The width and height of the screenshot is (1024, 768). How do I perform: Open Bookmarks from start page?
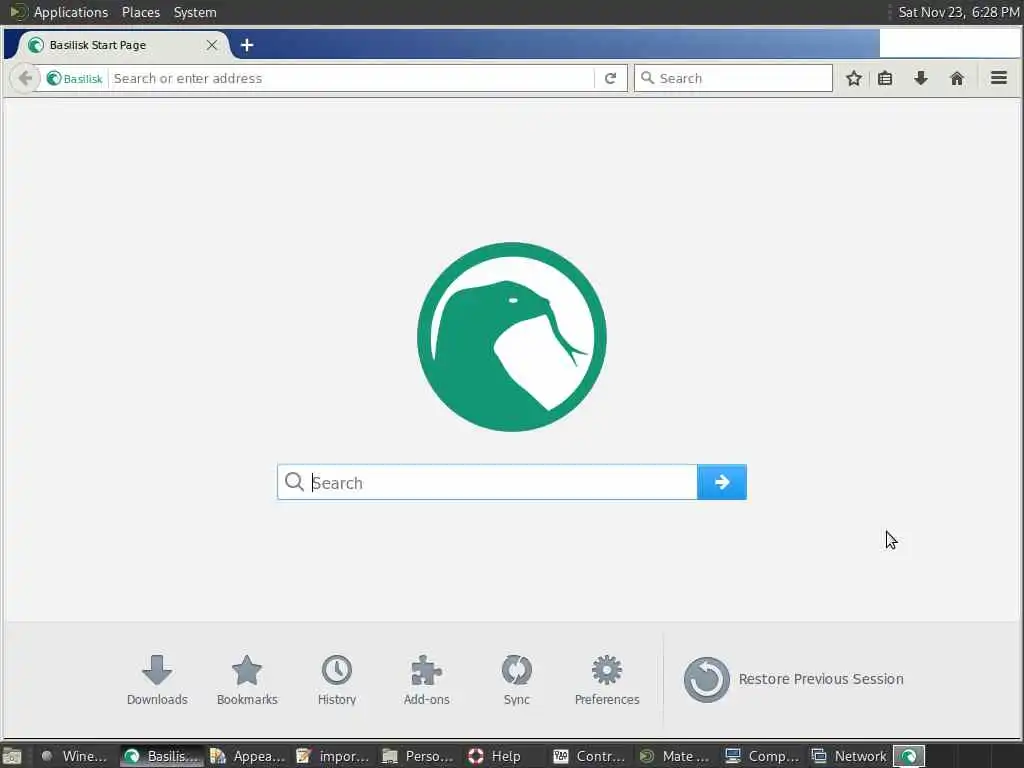[247, 680]
